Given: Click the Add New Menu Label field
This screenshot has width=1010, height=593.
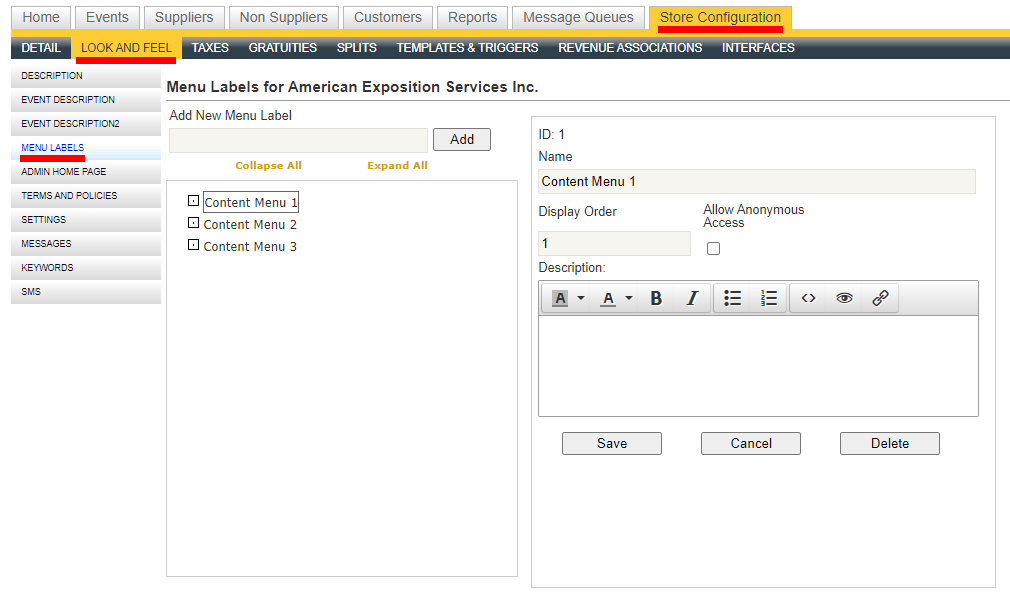Looking at the screenshot, I should (298, 140).
